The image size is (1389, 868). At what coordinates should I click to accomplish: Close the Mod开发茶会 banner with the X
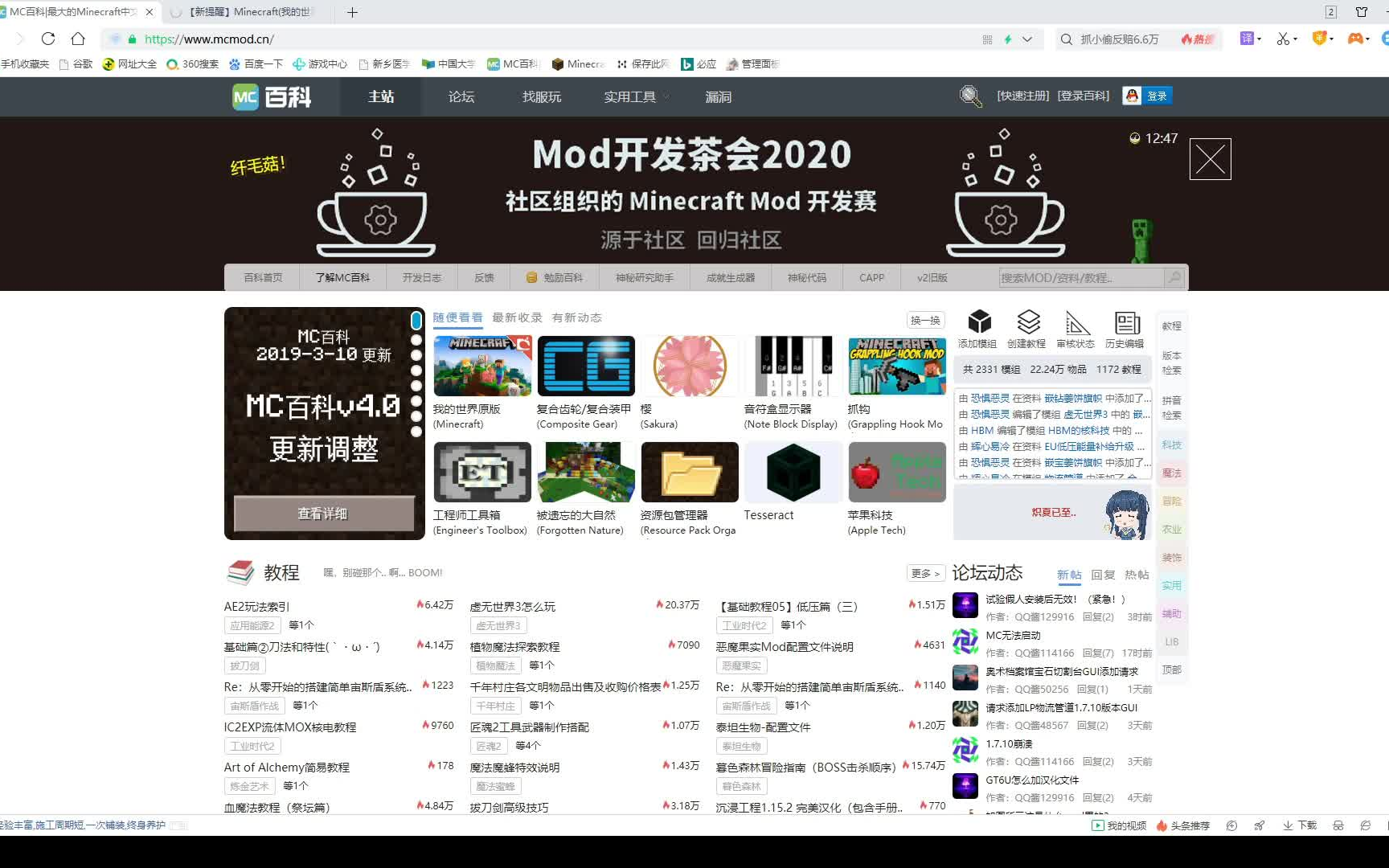[x=1211, y=159]
